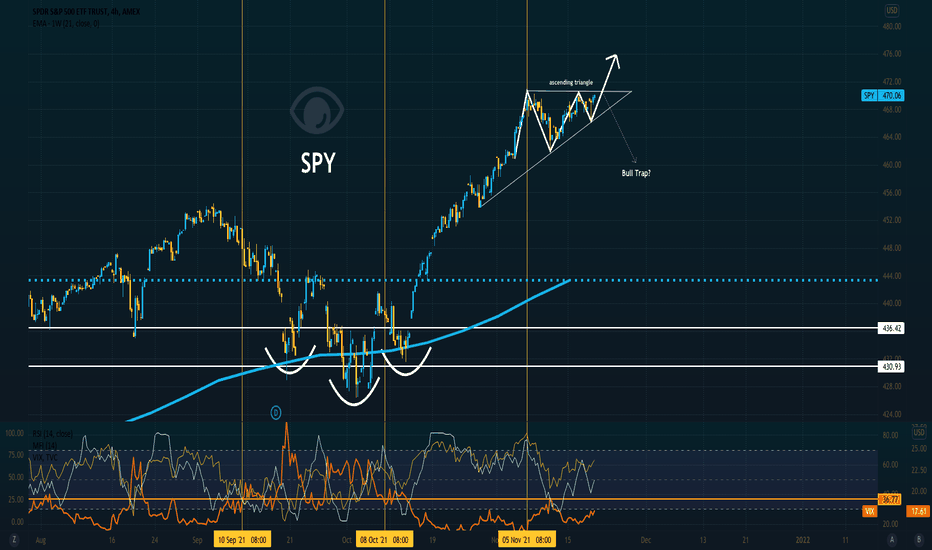932x550 pixels.
Task: Click the Dec label on the time axis
Action: [x=646, y=540]
